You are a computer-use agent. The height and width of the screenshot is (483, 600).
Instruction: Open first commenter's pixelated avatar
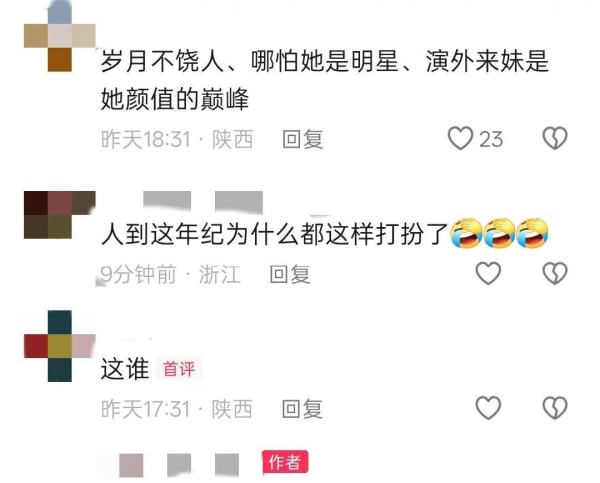pyautogui.click(x=60, y=36)
